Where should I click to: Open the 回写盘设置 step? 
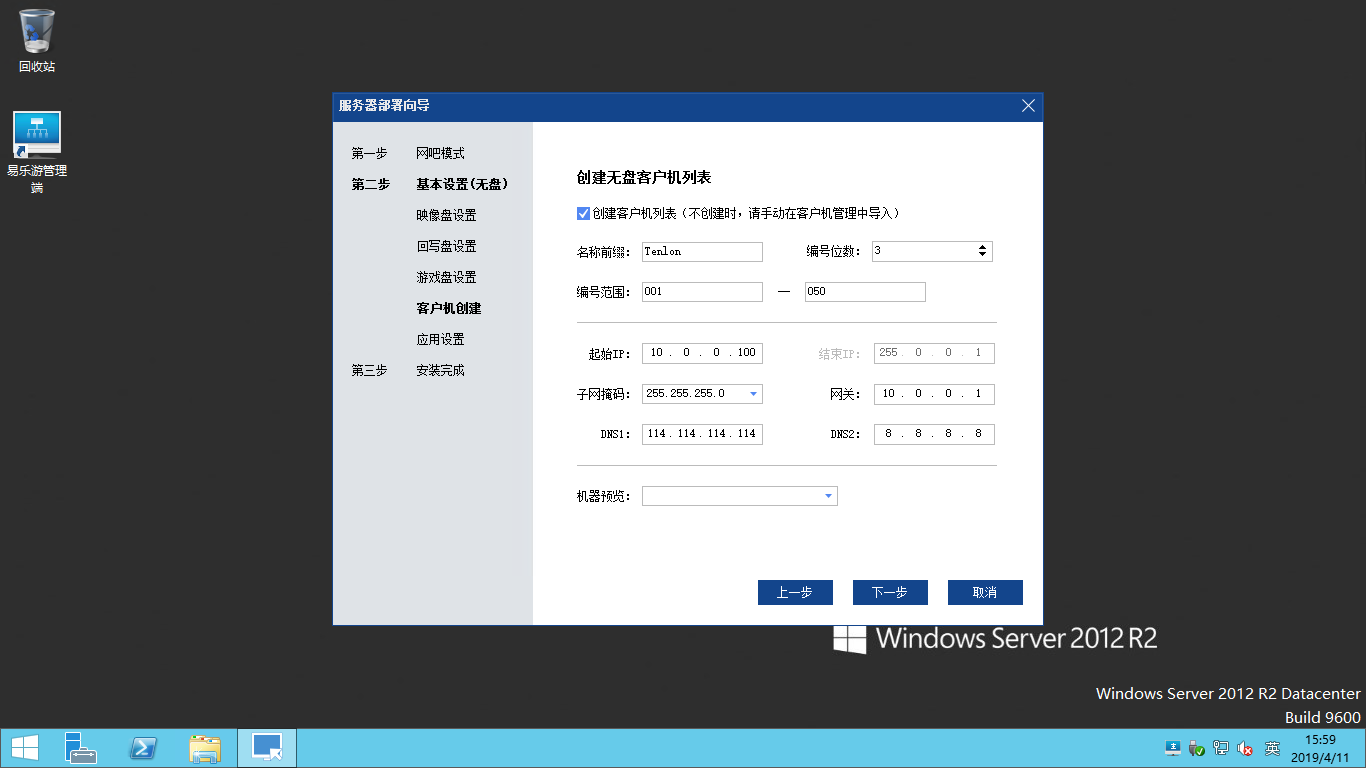(446, 247)
